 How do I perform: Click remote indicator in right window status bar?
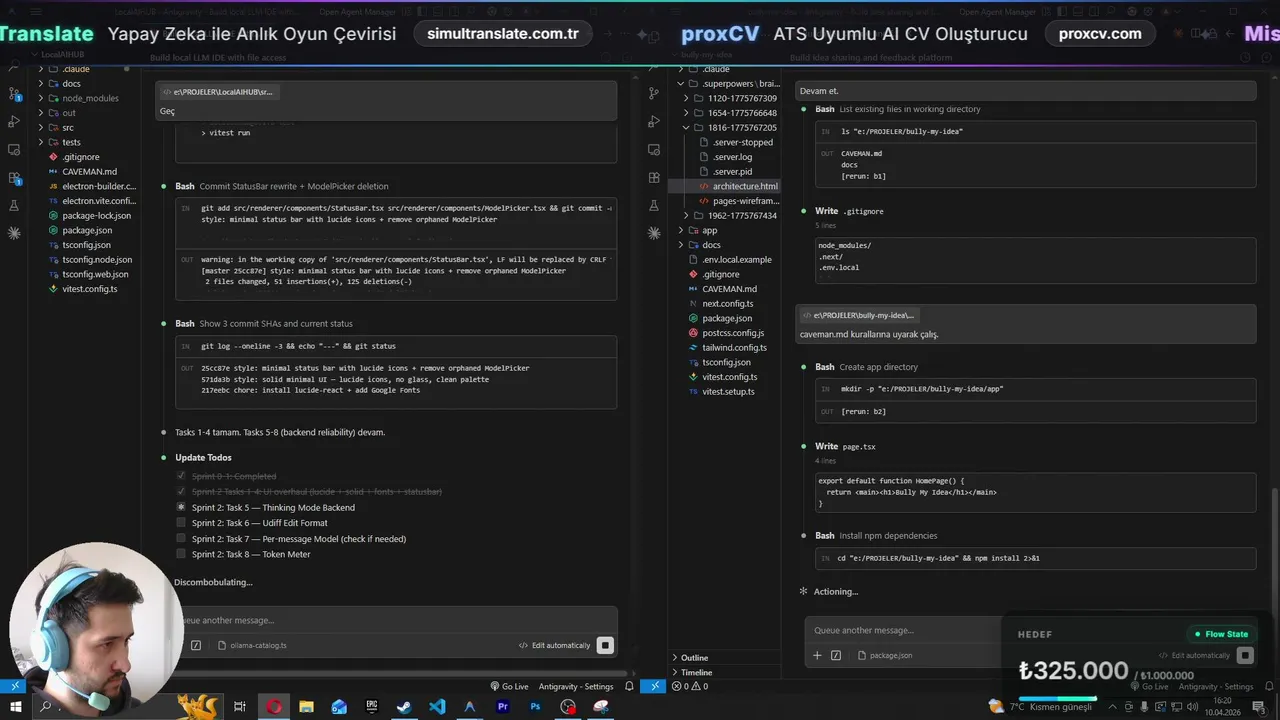coord(653,686)
